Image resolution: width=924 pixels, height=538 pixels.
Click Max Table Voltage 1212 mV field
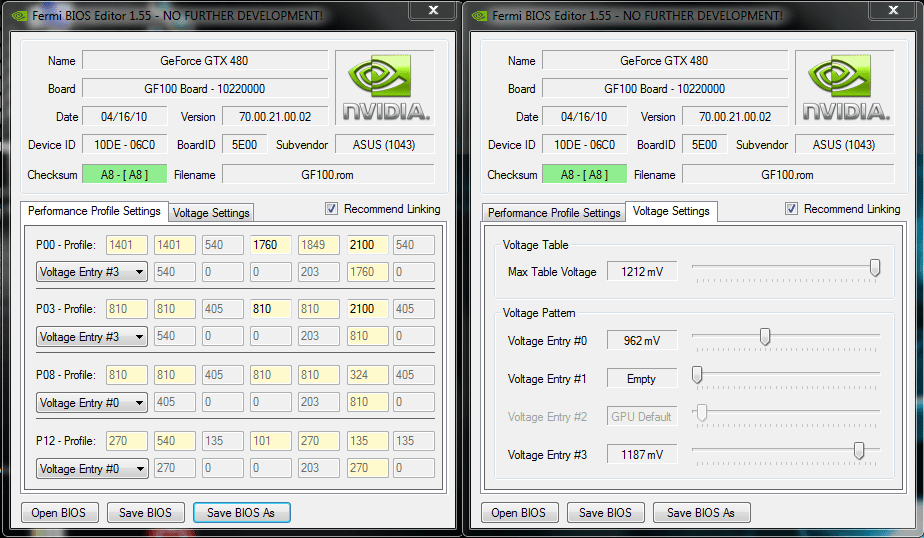[x=642, y=272]
